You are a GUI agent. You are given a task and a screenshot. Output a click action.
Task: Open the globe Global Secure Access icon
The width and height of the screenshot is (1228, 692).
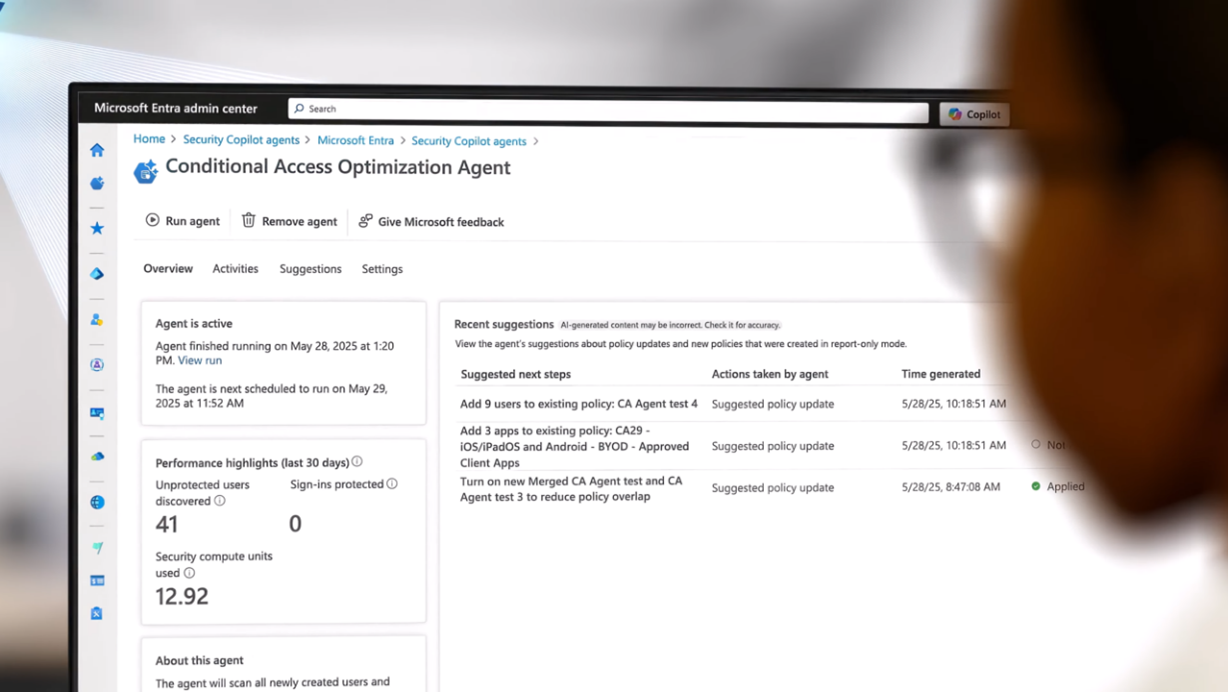tap(97, 502)
